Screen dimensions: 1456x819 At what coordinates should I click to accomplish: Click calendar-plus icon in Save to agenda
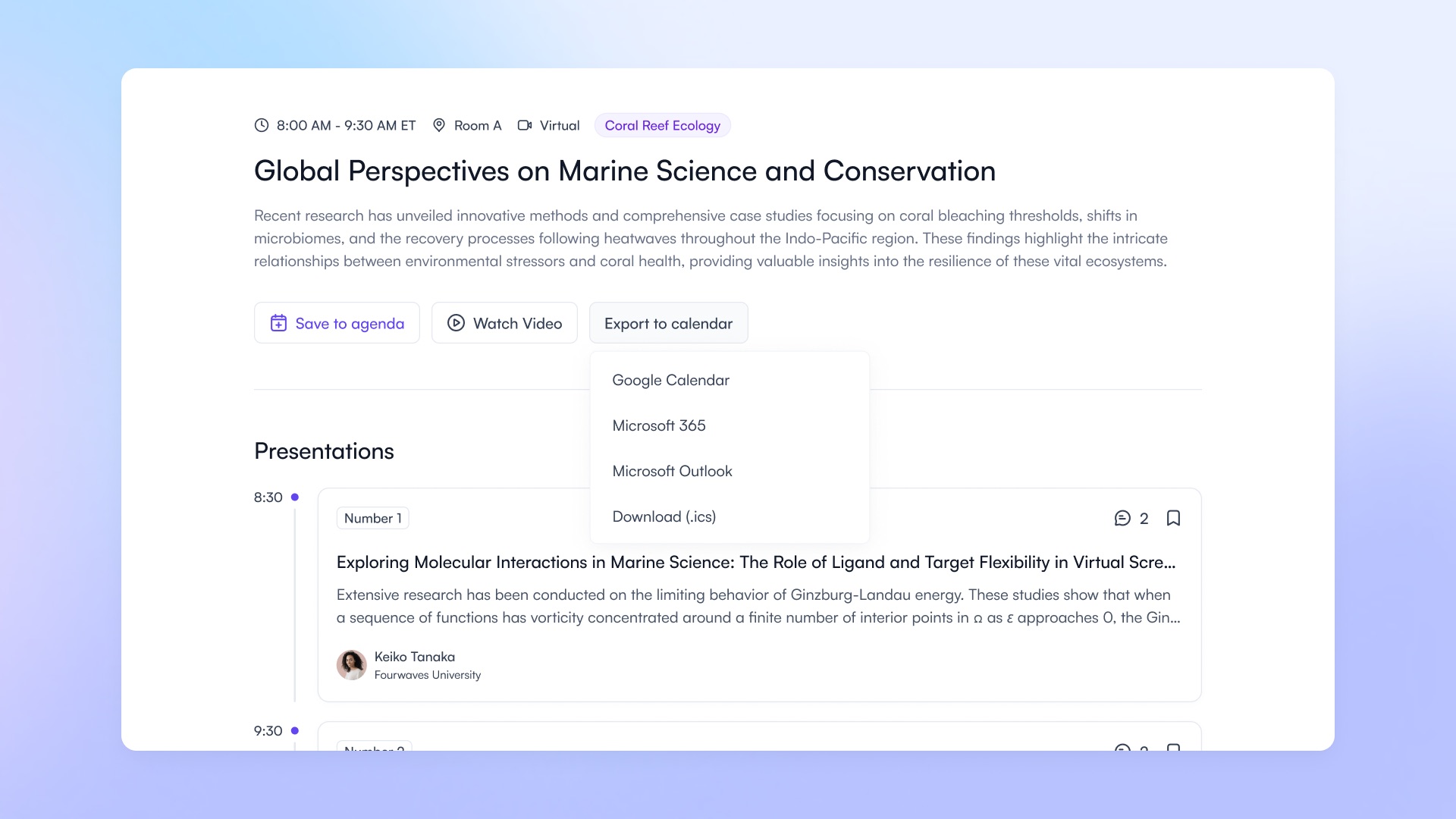(278, 323)
